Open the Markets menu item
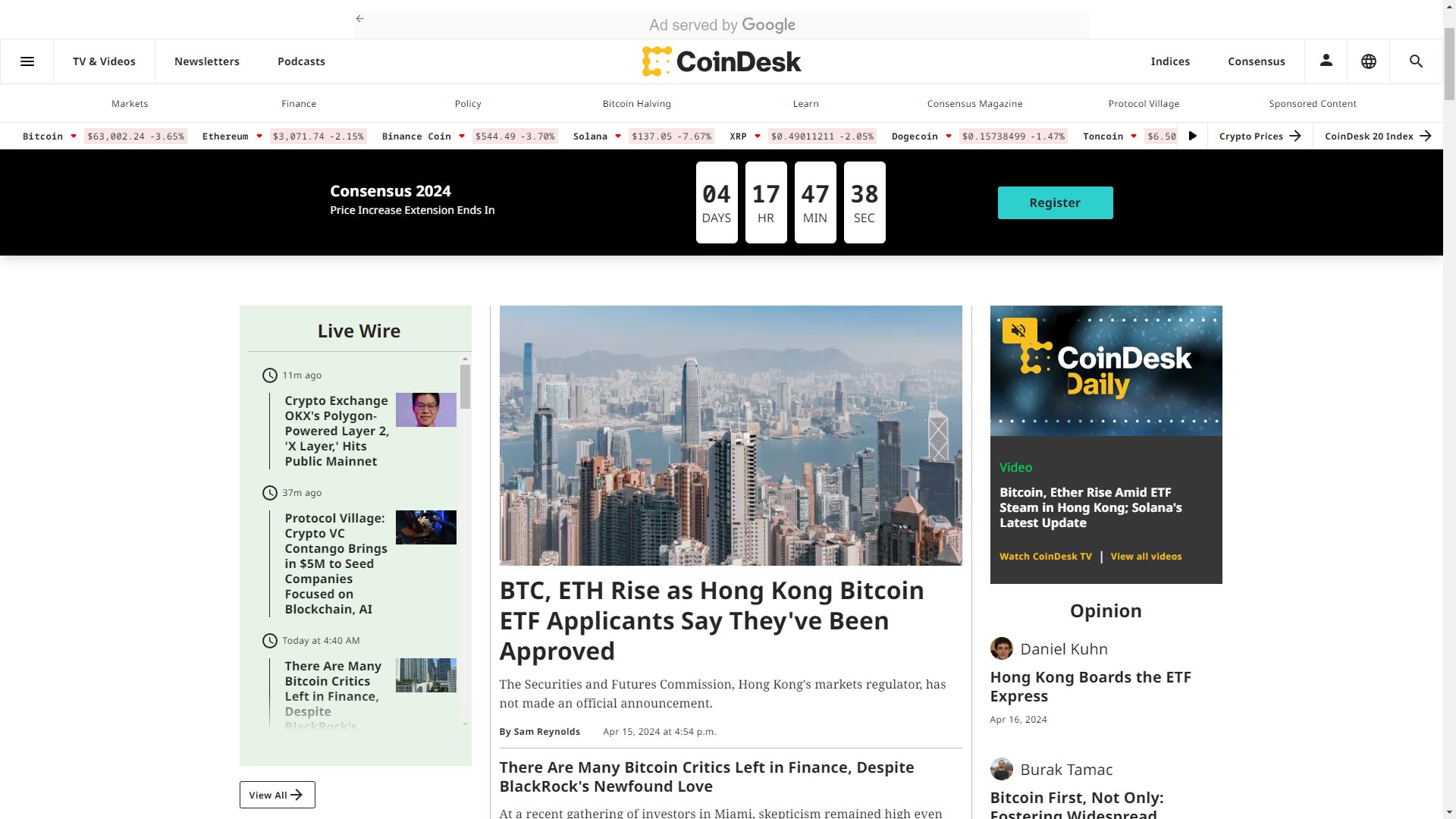 [130, 104]
